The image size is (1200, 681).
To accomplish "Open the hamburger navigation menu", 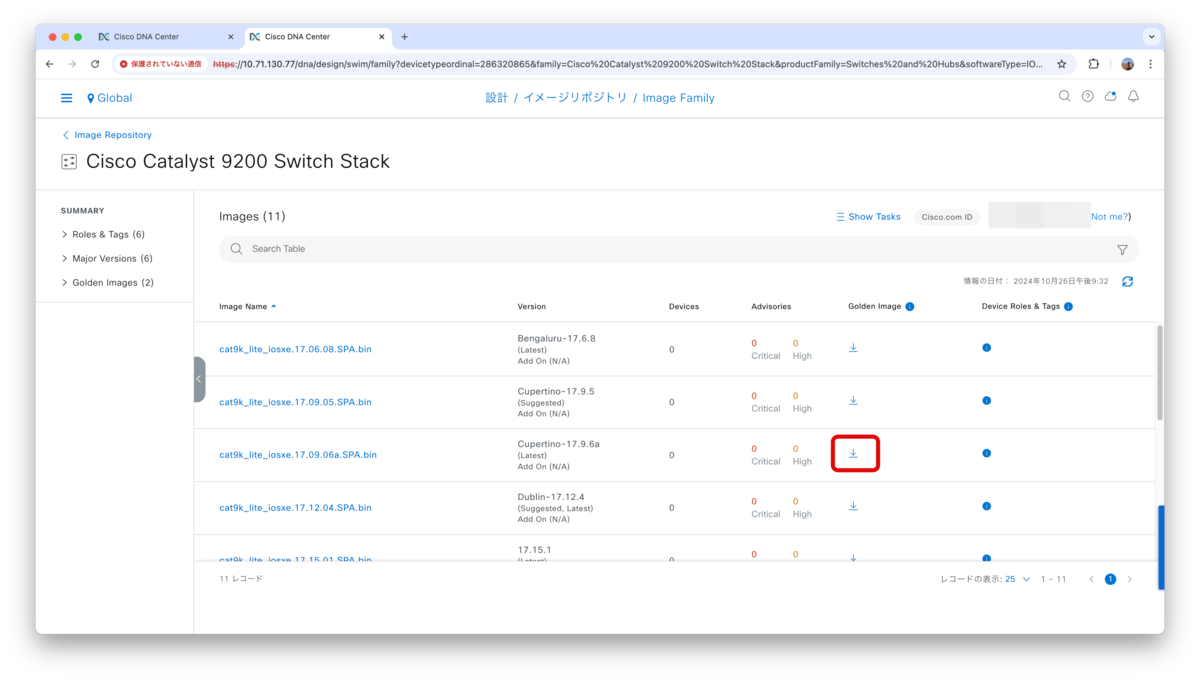I will (66, 98).
